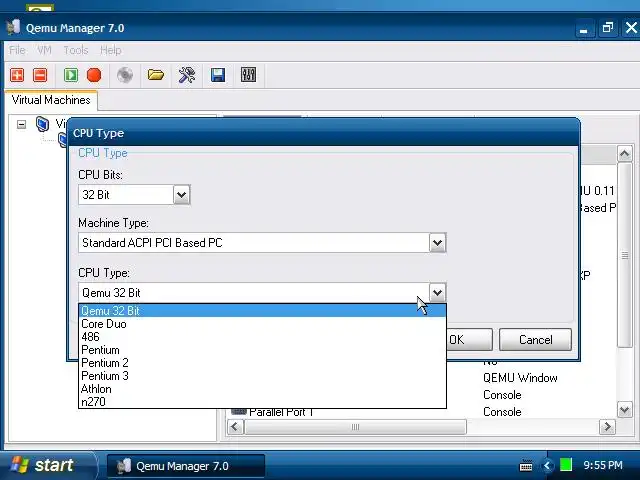Select Qemu 32 Bit in the list
This screenshot has width=640, height=480.
pos(262,311)
